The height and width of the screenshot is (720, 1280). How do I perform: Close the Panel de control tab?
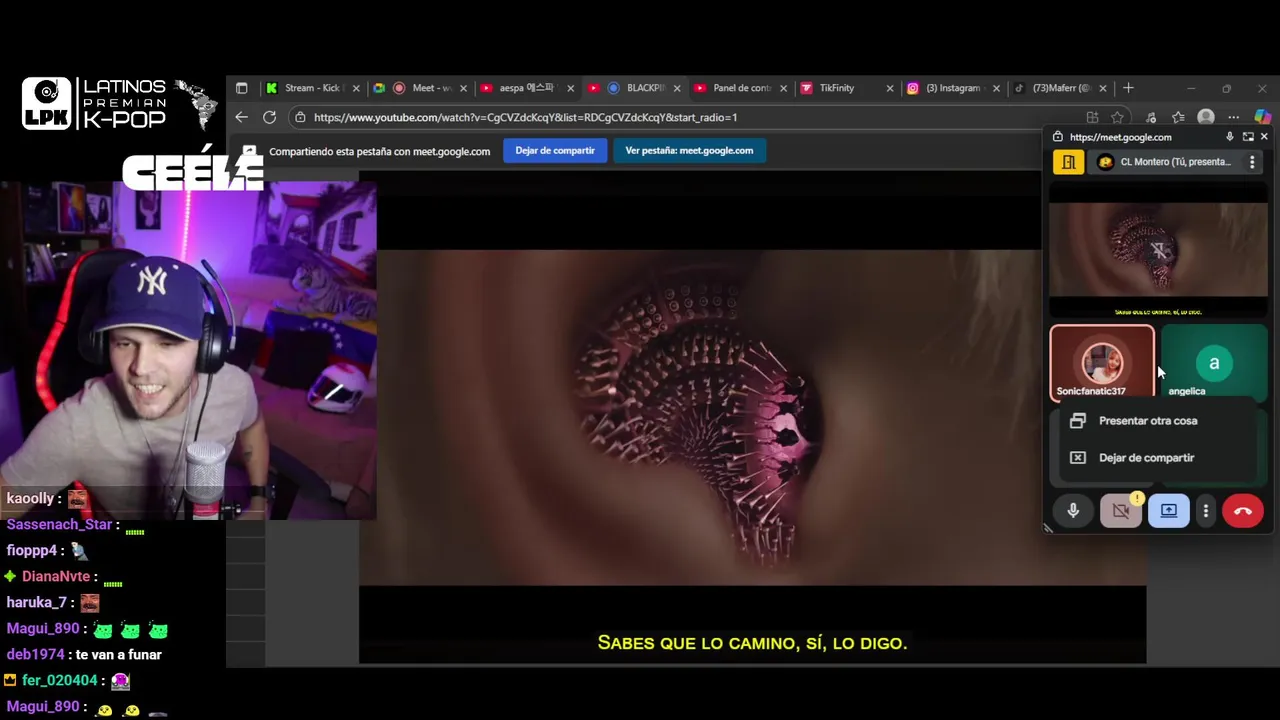point(783,88)
